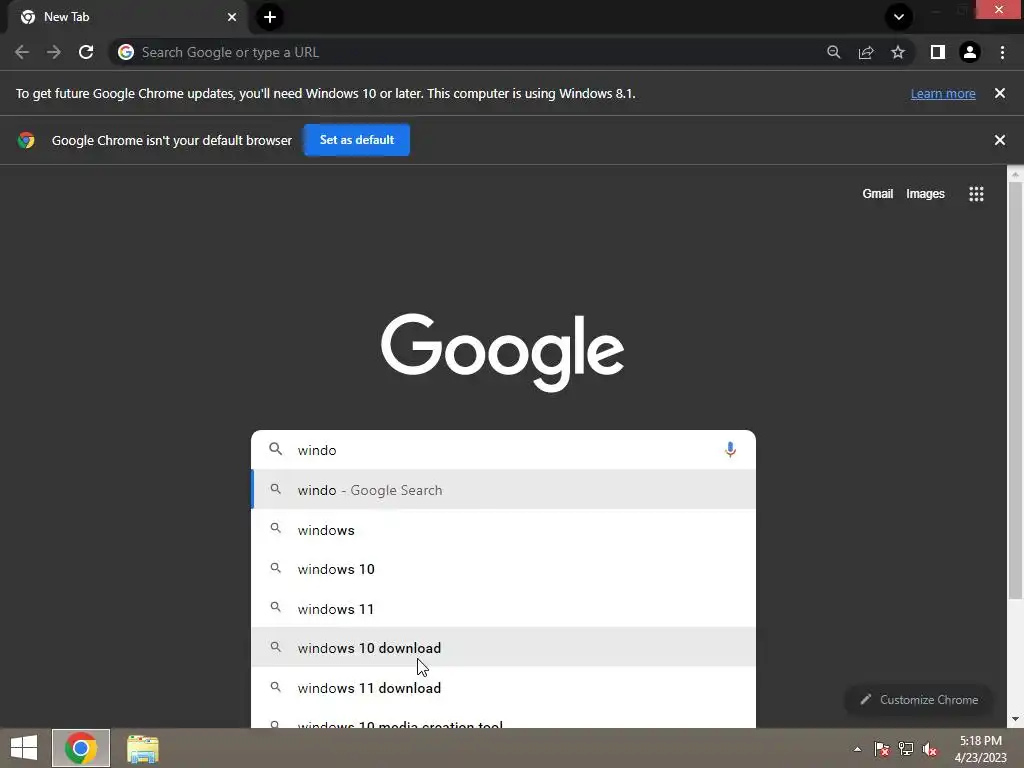Click the Google icon in the address bar
The height and width of the screenshot is (768, 1024).
126,52
